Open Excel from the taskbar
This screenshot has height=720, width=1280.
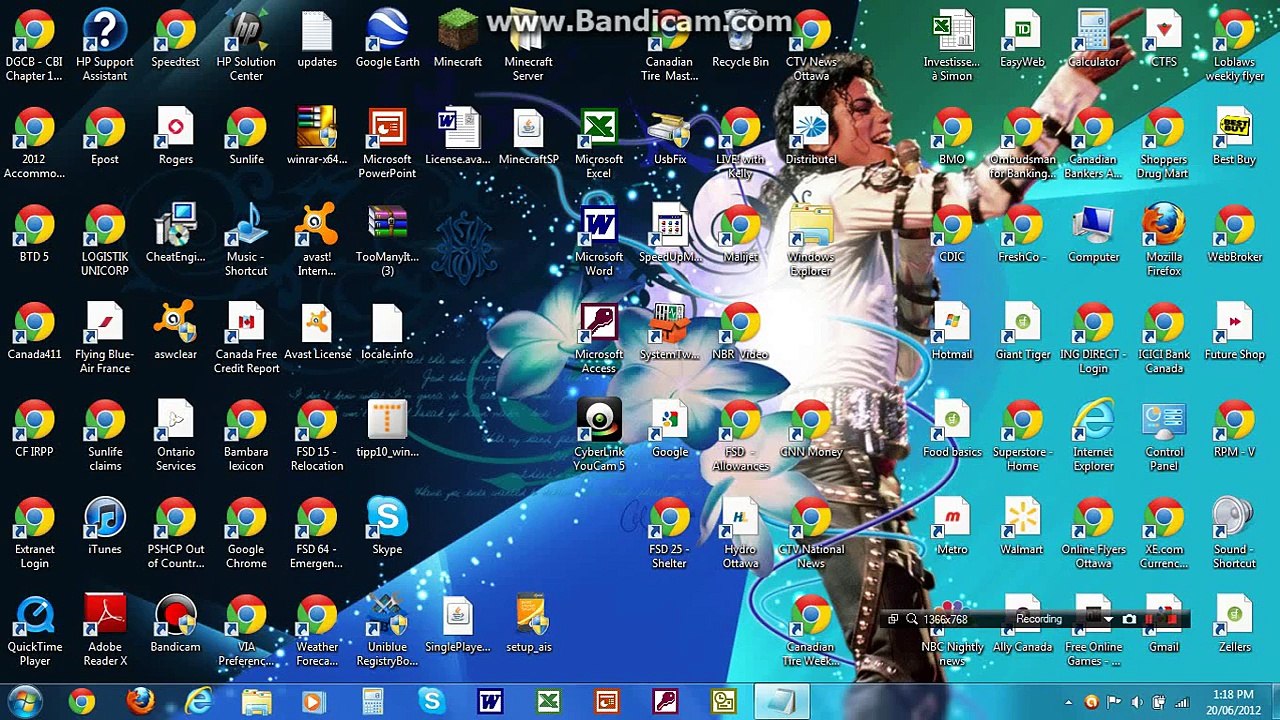(549, 702)
